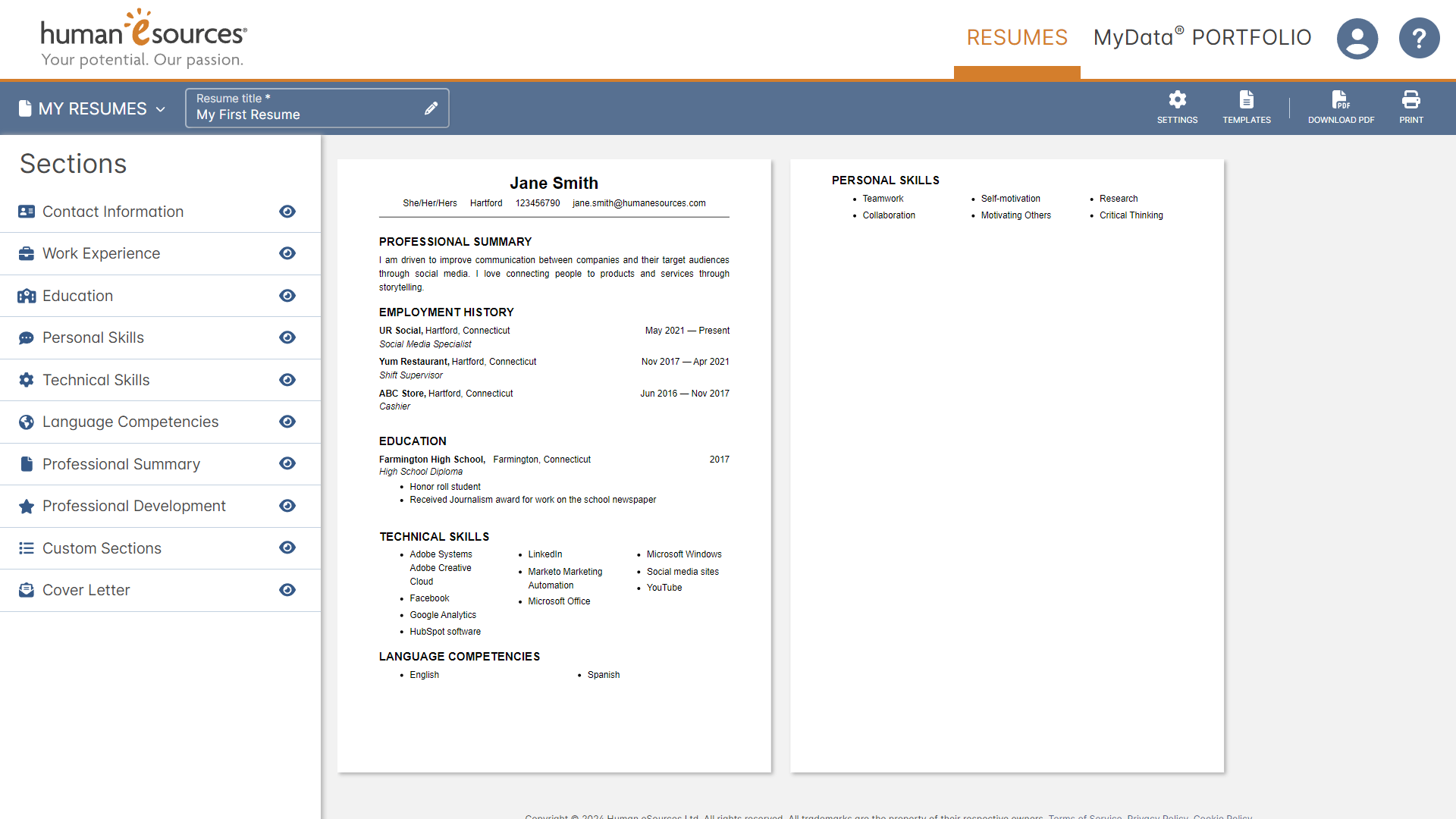Click first resume page preview
The height and width of the screenshot is (819, 1456).
pos(554,466)
